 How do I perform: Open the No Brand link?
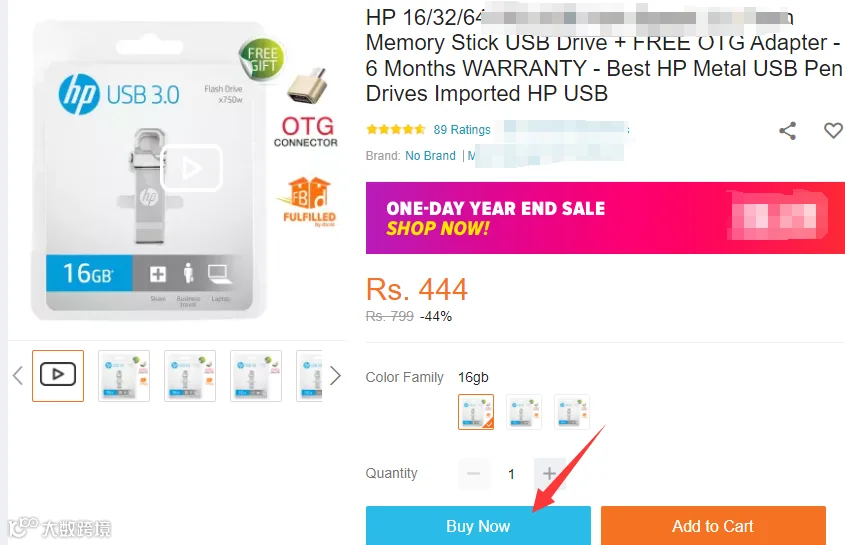click(430, 156)
